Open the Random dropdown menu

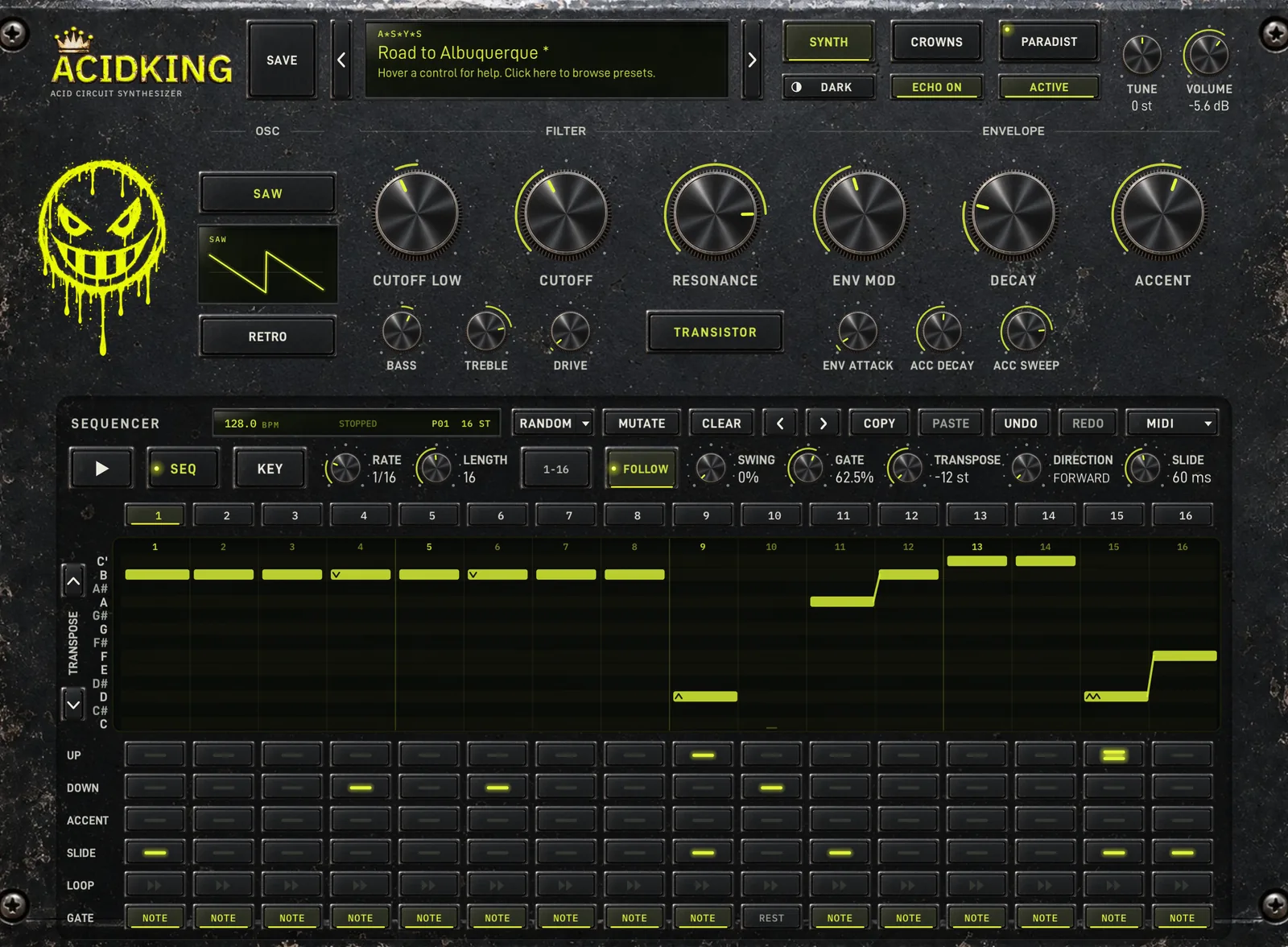[554, 424]
